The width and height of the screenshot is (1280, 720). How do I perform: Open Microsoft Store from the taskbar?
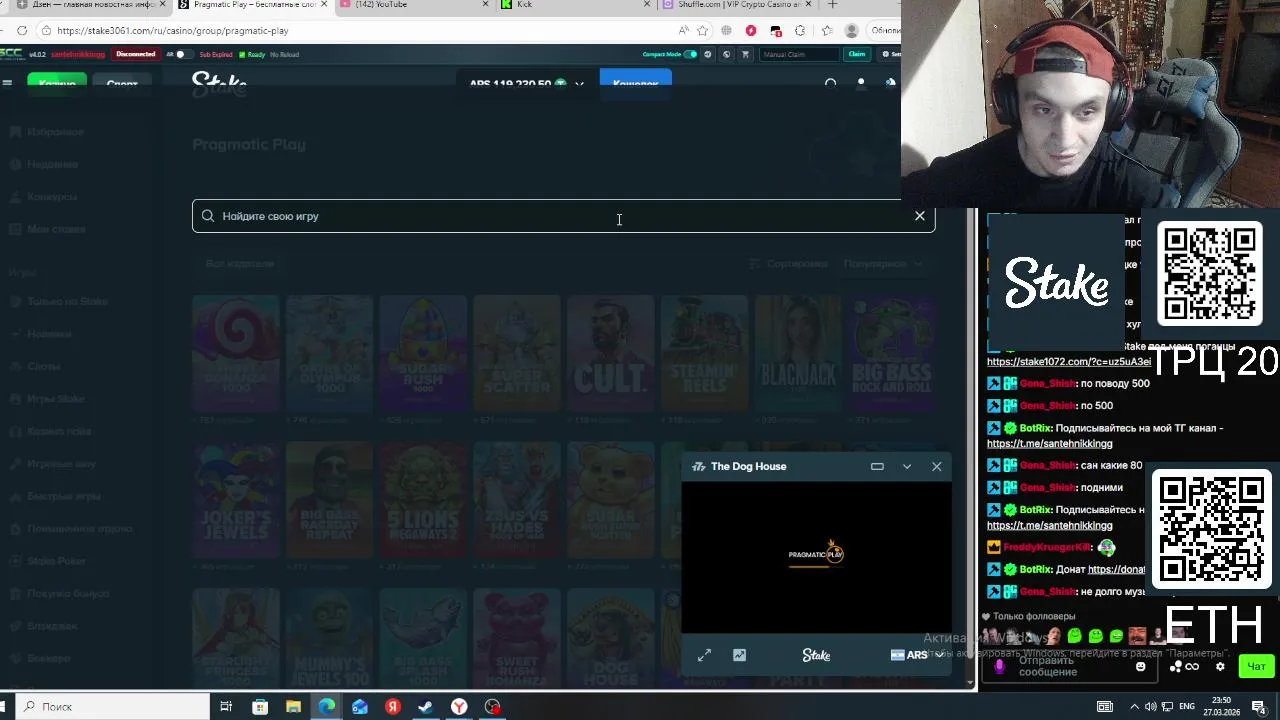260,707
